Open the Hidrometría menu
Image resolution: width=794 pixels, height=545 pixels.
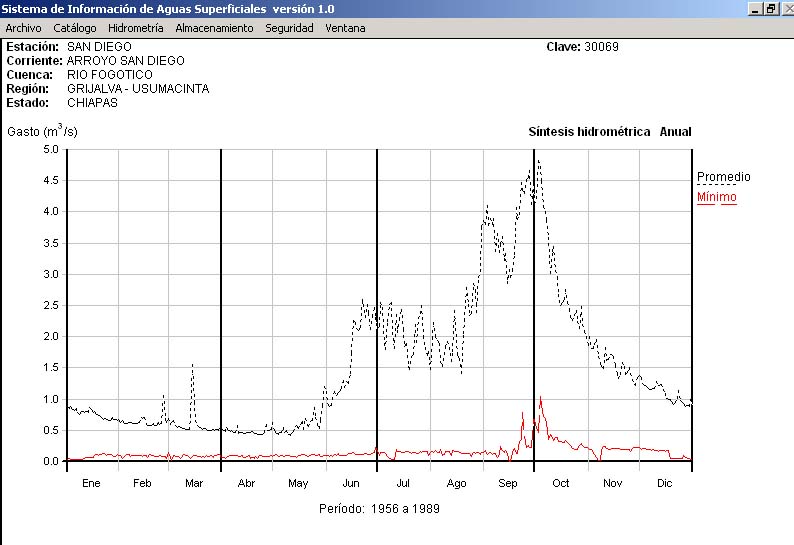click(x=135, y=28)
